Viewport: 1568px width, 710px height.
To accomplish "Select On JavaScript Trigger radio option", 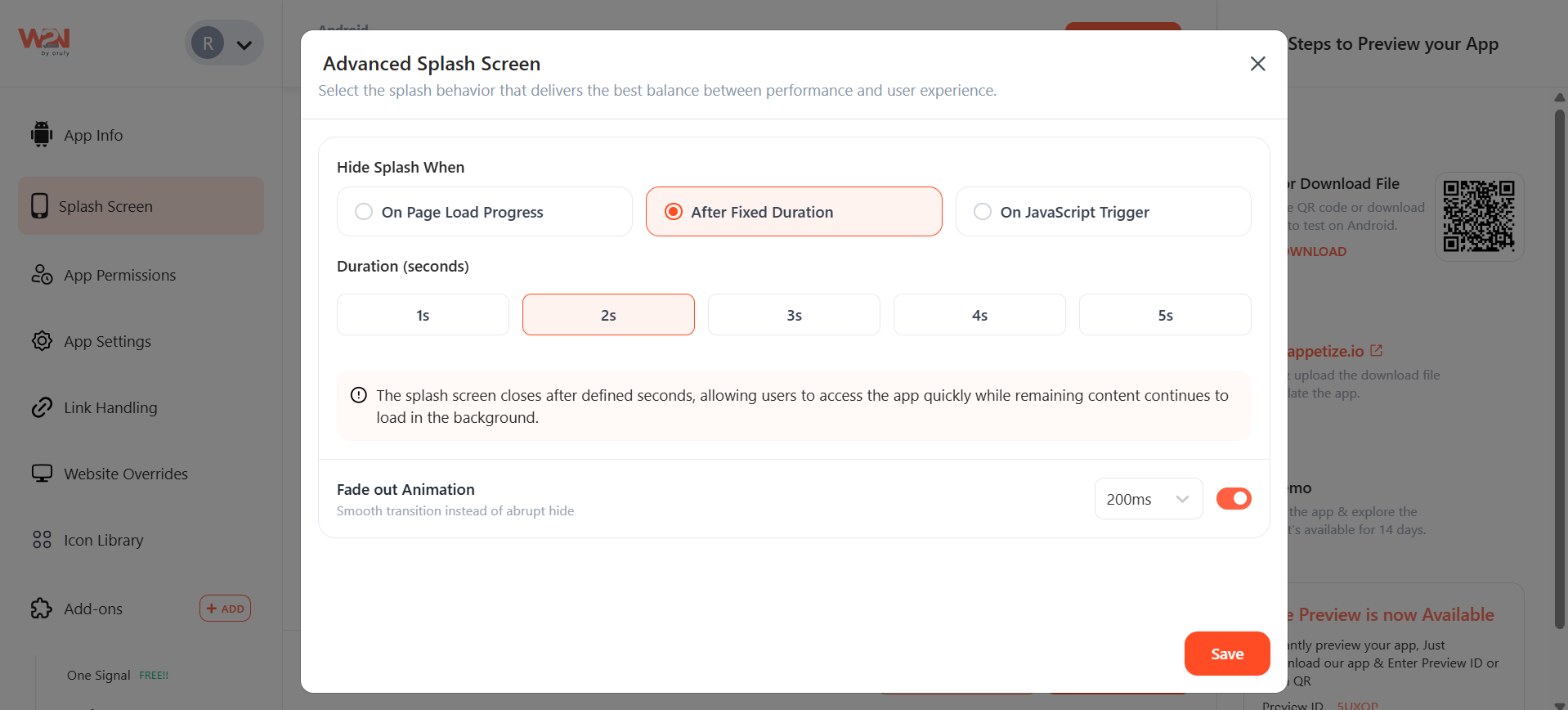I will [983, 212].
